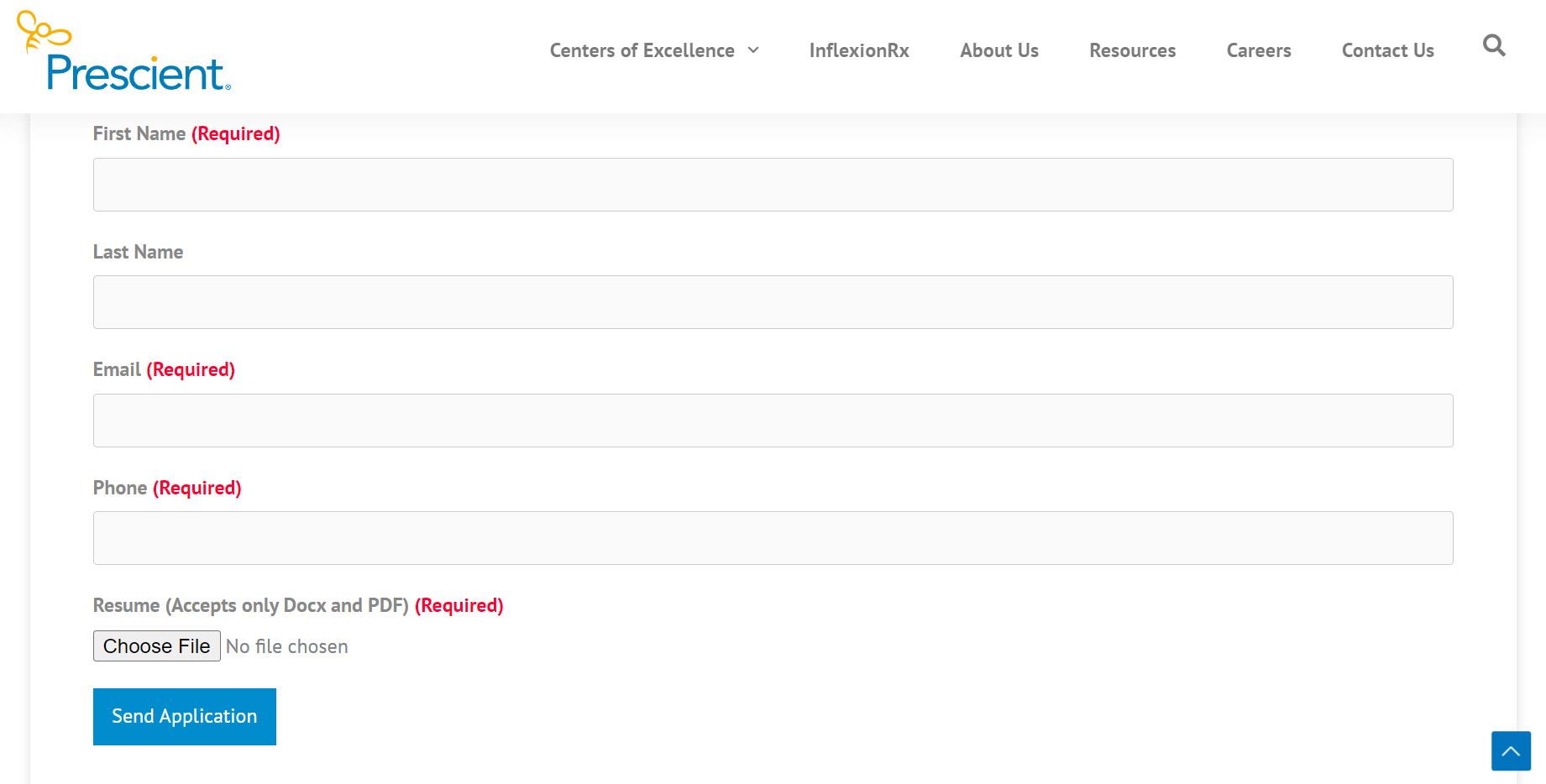Image resolution: width=1546 pixels, height=784 pixels.
Task: Go to the InflexionRx page
Action: [858, 50]
